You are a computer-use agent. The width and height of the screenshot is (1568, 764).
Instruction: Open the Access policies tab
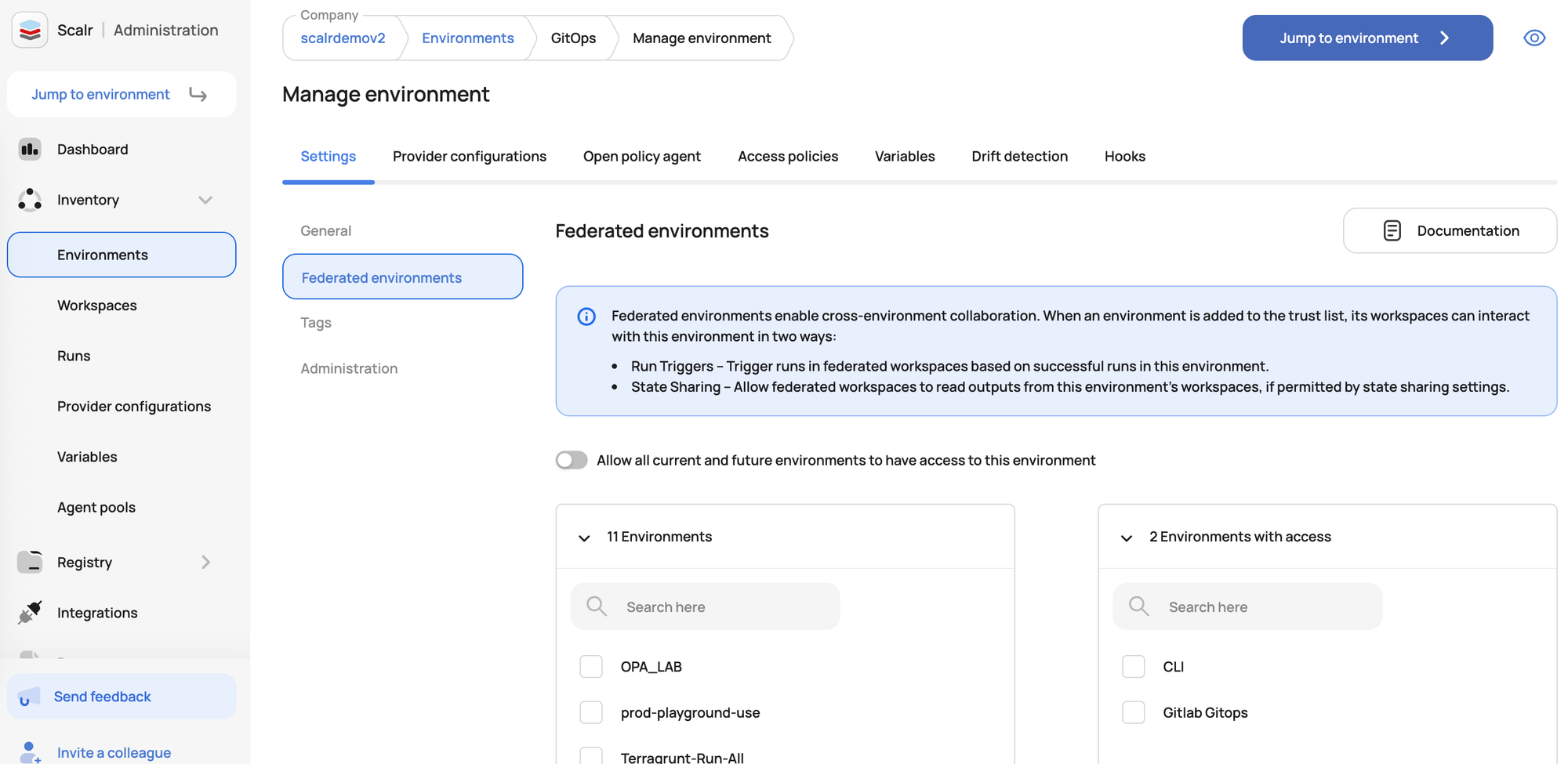788,156
